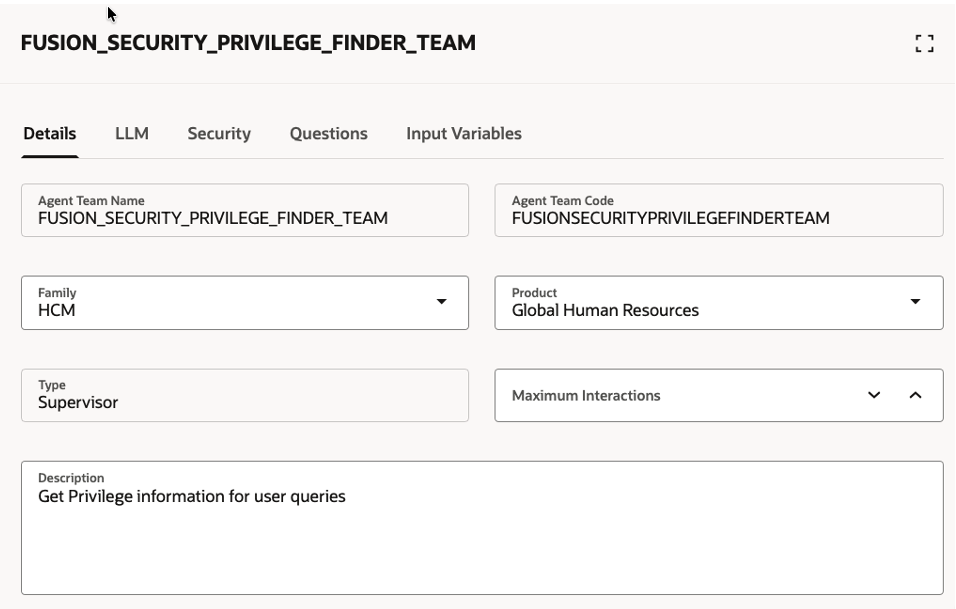This screenshot has width=956, height=609.
Task: Go to the Security tab
Action: point(219,133)
